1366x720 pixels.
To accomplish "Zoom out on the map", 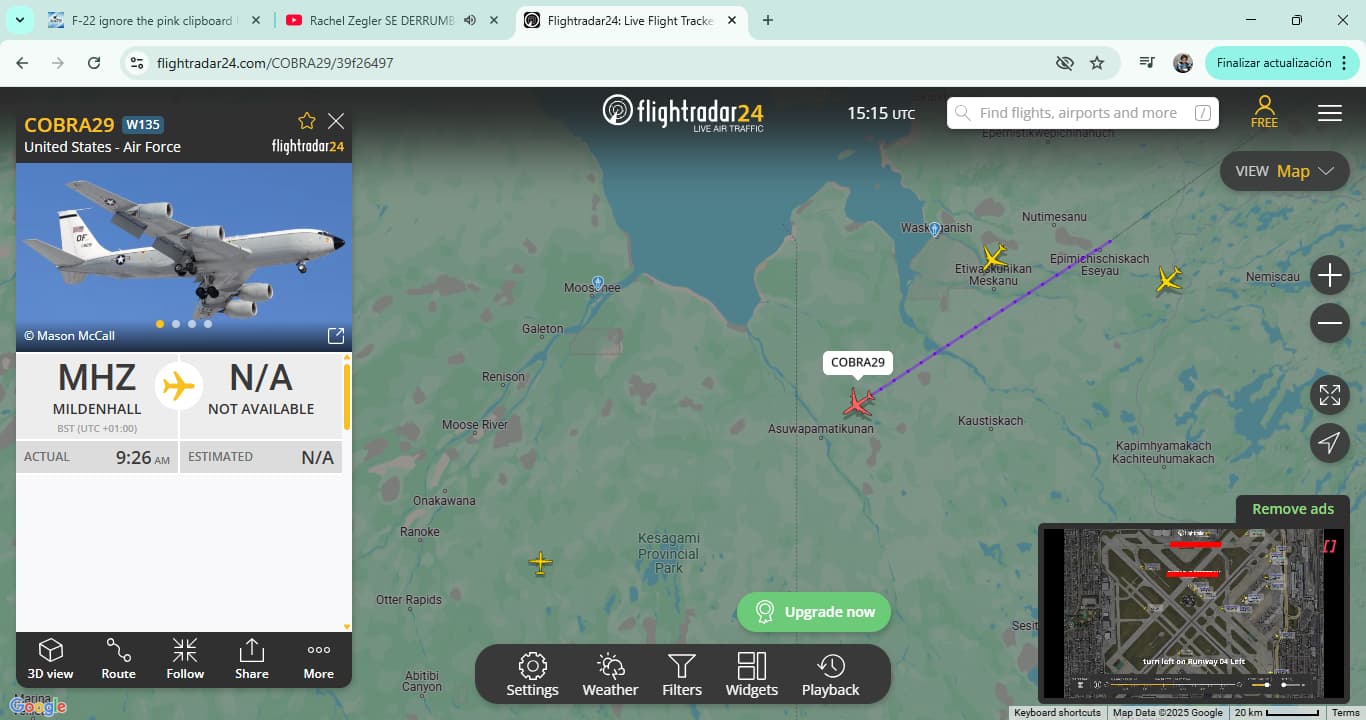I will tap(1330, 323).
